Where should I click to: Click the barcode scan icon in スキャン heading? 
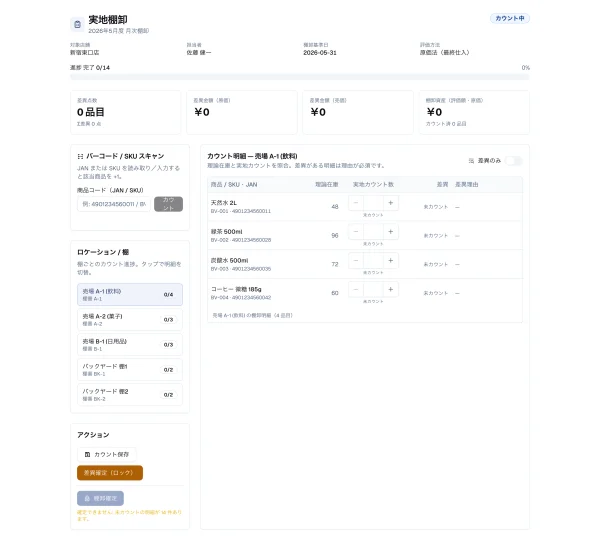click(80, 157)
